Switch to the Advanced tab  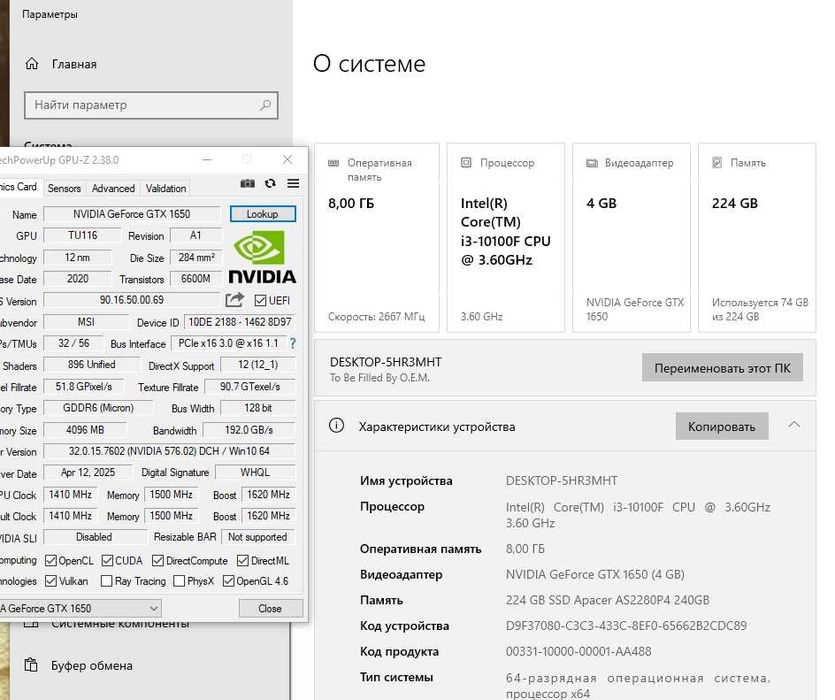tap(113, 188)
